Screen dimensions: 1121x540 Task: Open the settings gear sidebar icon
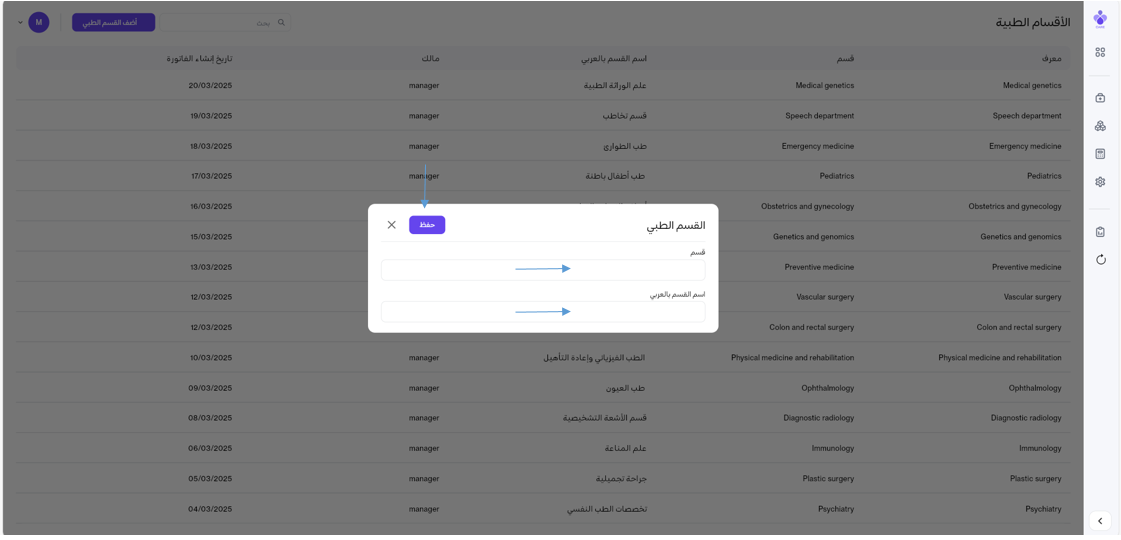click(x=1100, y=182)
